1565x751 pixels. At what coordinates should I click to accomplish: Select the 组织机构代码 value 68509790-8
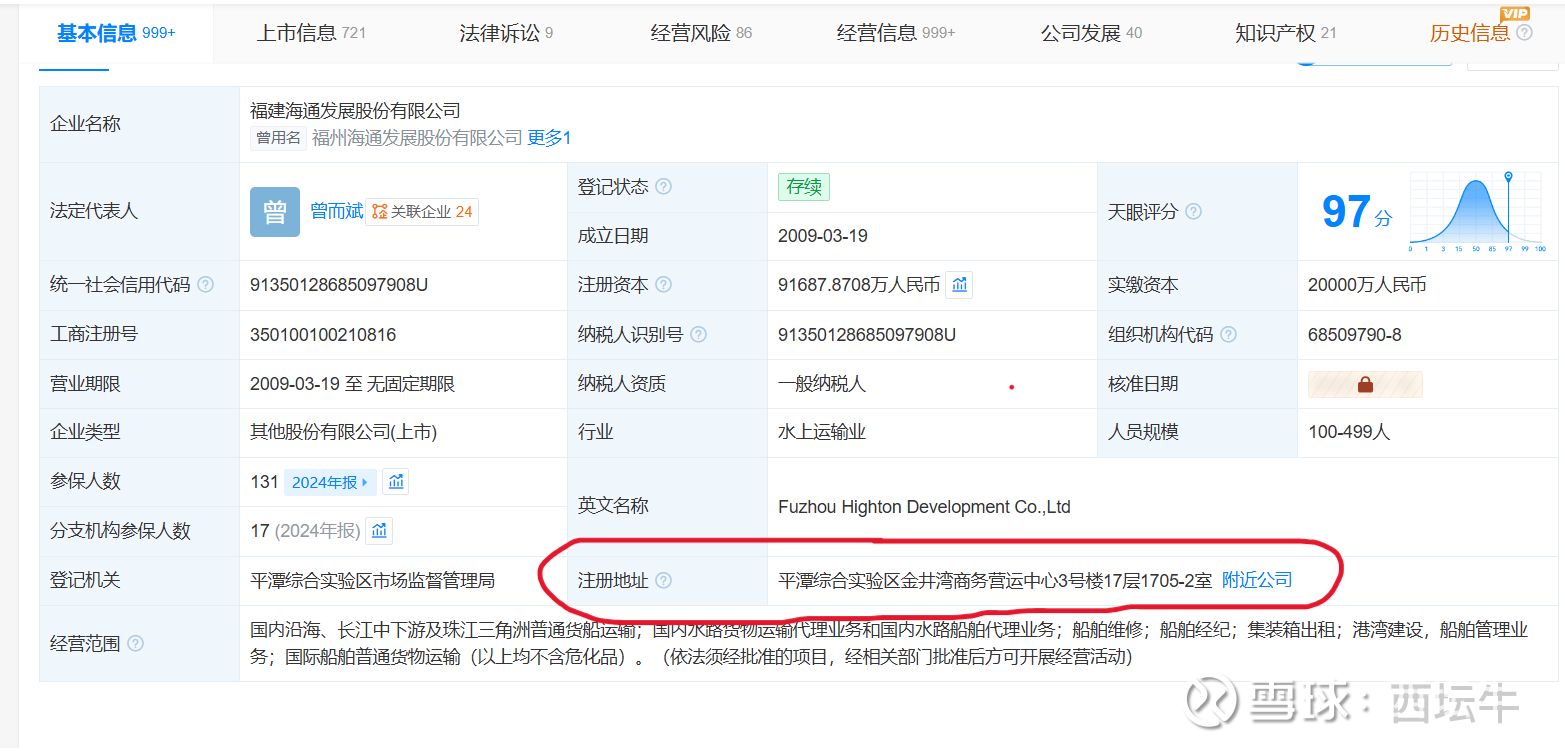tap(1355, 335)
